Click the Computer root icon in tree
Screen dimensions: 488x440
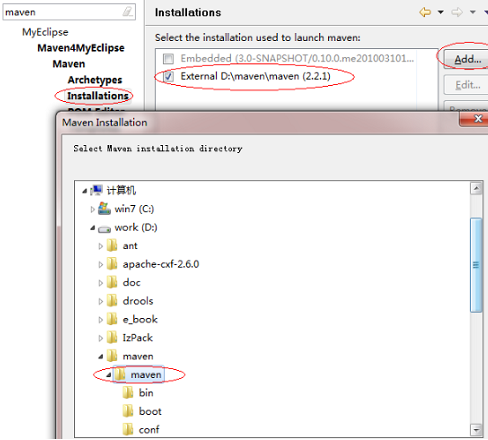point(96,190)
